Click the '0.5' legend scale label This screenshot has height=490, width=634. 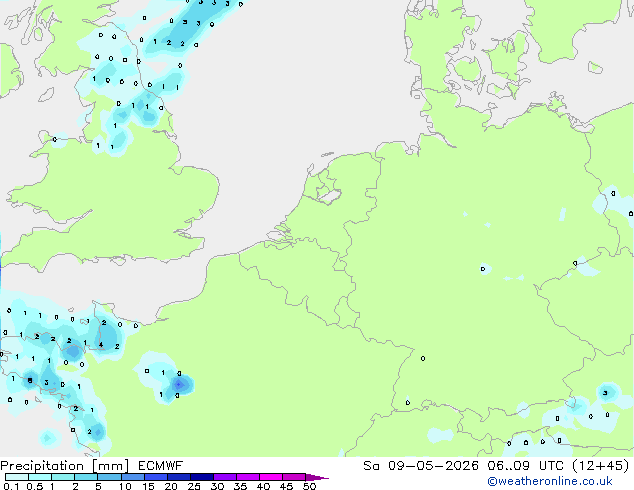pyautogui.click(x=34, y=486)
